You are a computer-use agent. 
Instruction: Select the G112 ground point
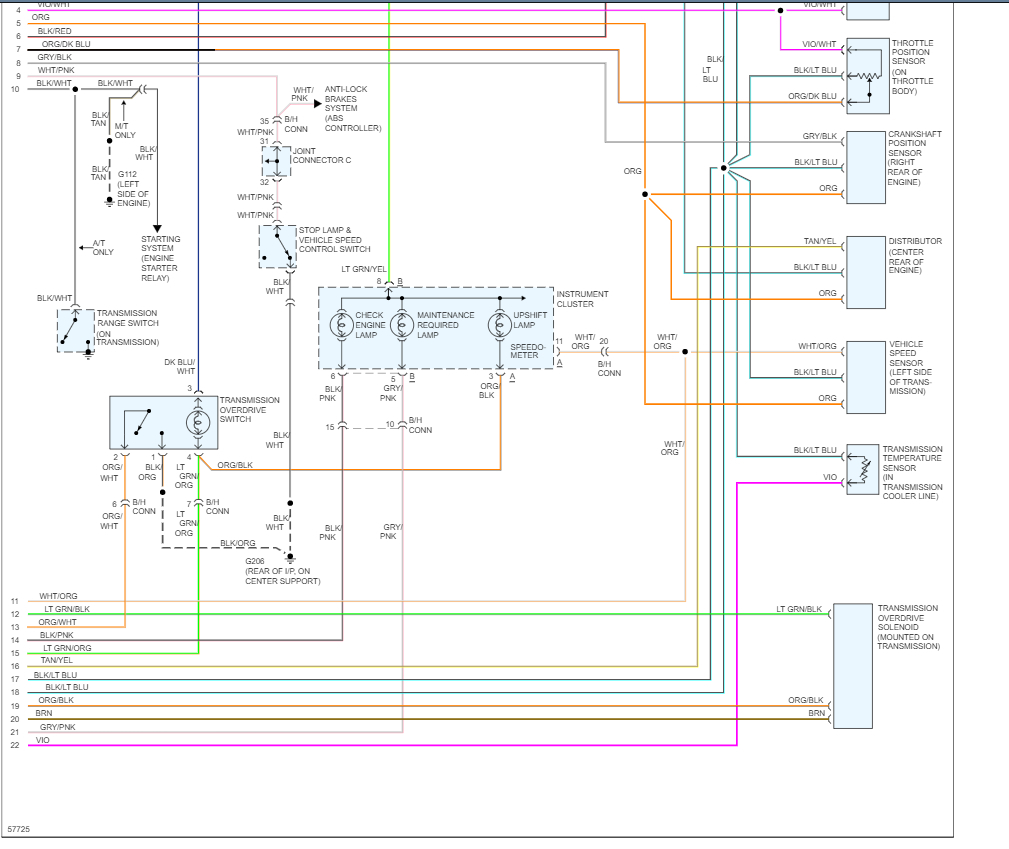tap(107, 200)
